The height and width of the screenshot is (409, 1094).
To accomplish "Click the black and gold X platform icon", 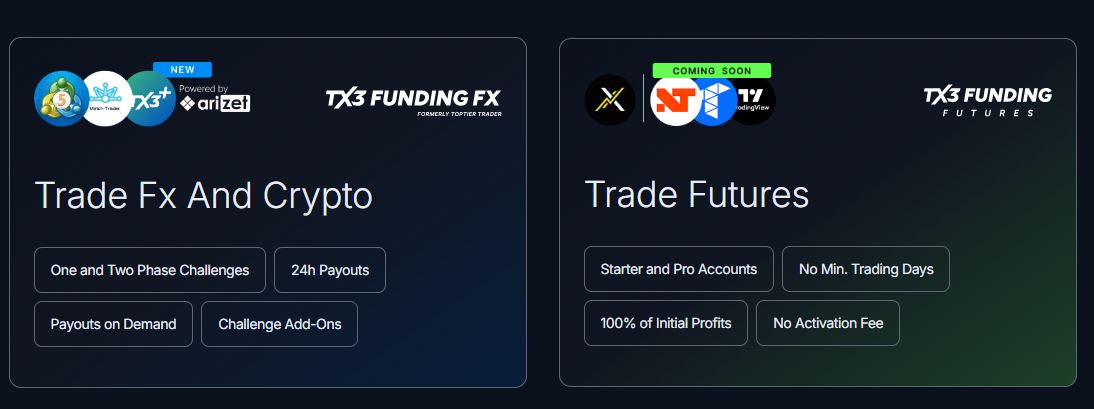I will coord(610,100).
